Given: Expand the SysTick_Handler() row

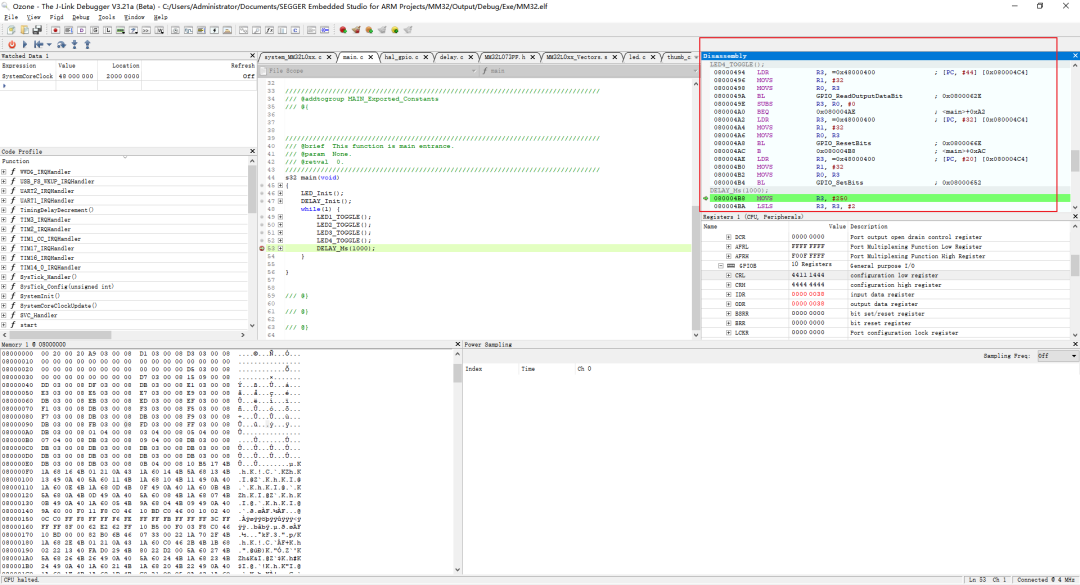Looking at the screenshot, I should coord(4,277).
